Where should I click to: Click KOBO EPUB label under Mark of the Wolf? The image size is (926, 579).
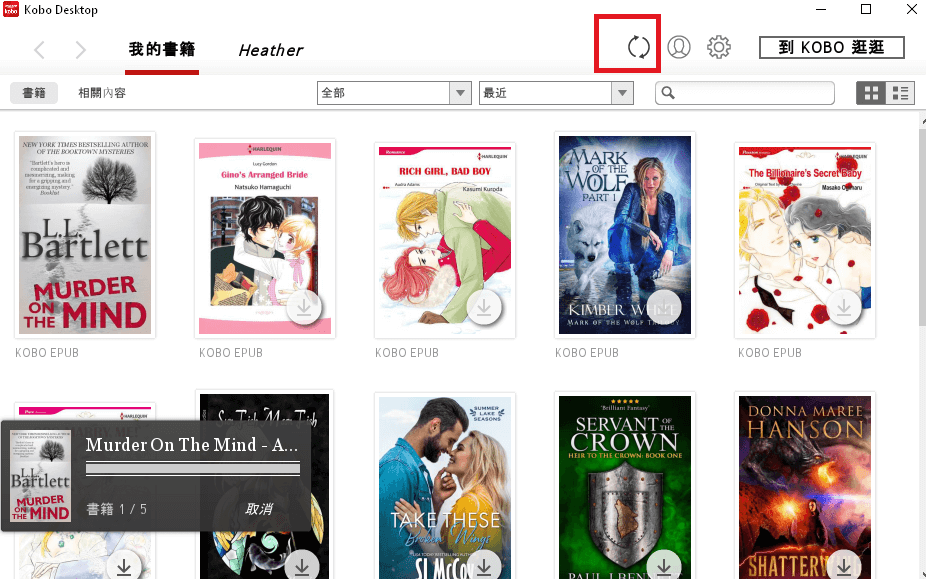pyautogui.click(x=587, y=353)
